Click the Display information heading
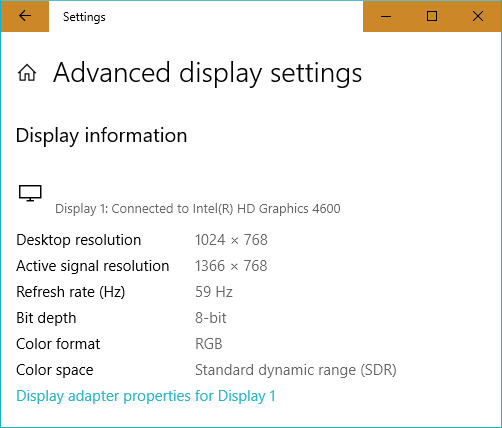502x428 pixels. (x=101, y=136)
